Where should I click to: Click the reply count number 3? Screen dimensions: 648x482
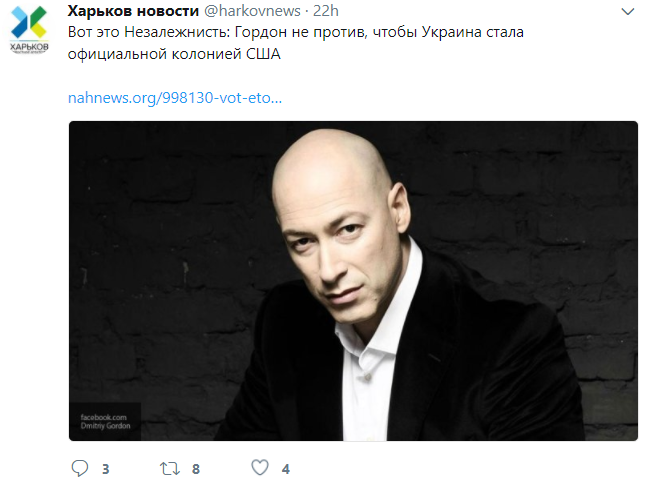click(106, 469)
